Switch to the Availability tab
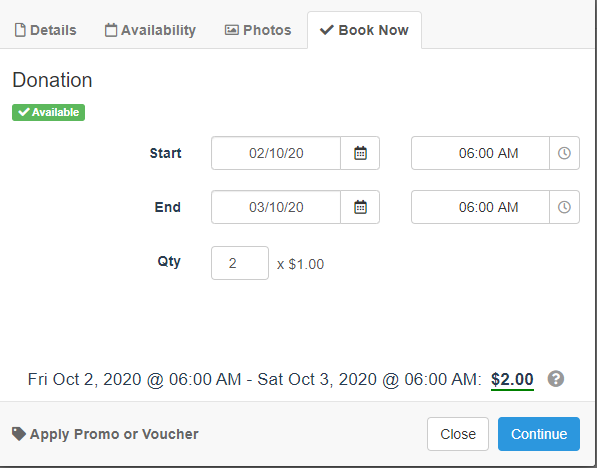The image size is (597, 468). click(150, 30)
